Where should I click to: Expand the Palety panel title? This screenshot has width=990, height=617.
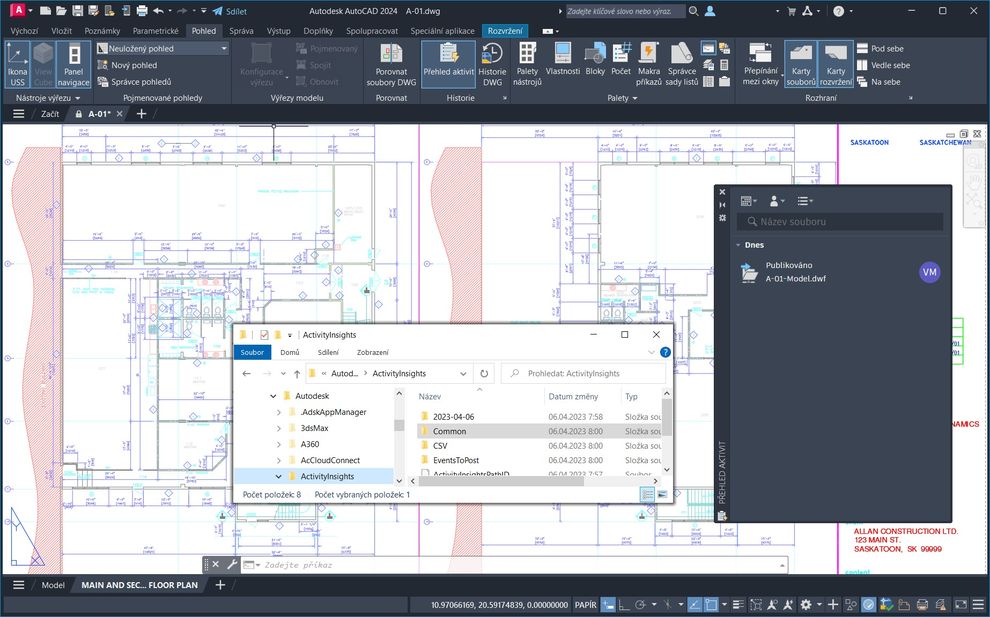[x=622, y=98]
